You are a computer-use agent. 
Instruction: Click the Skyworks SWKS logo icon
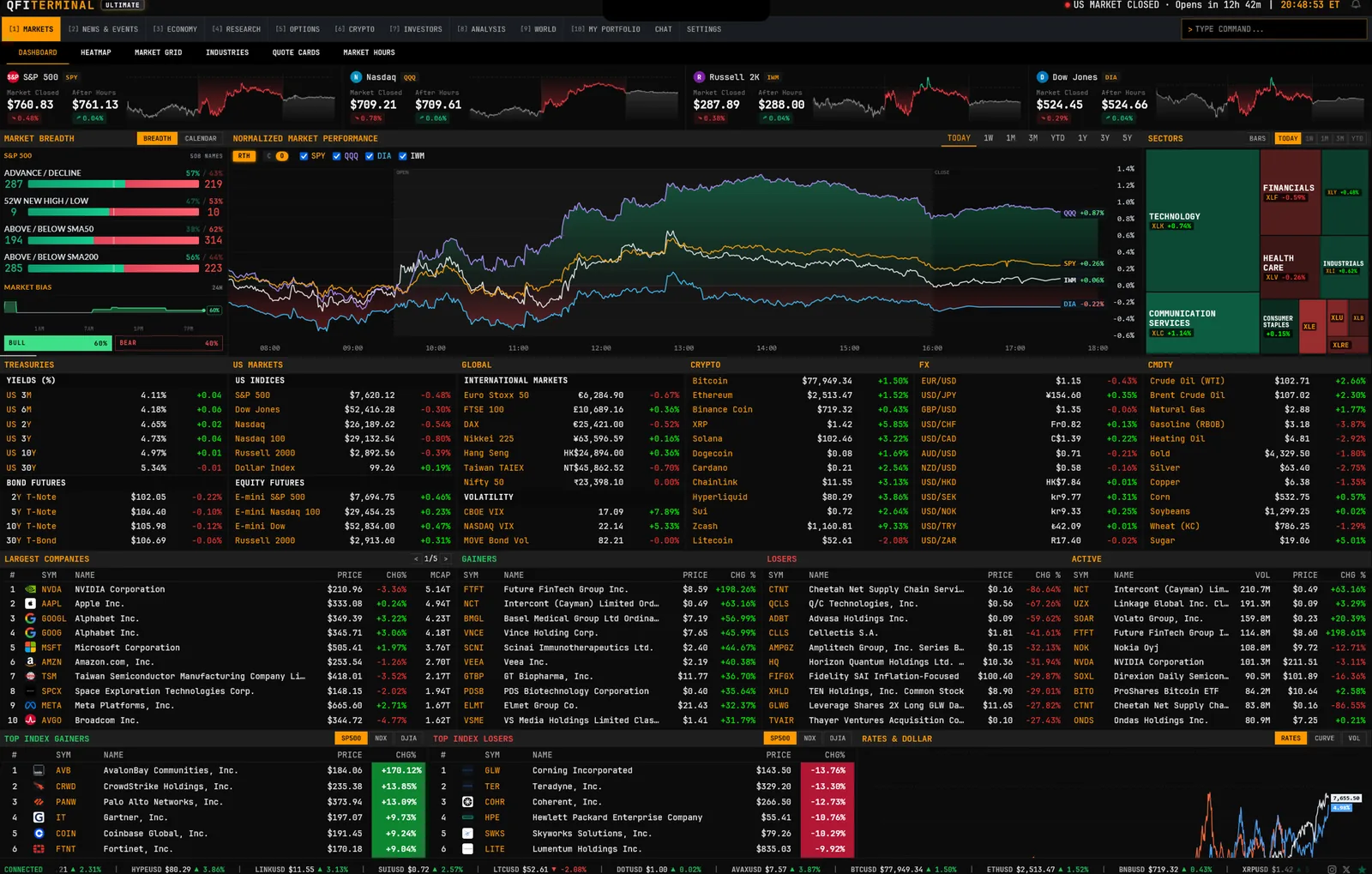pyautogui.click(x=467, y=834)
